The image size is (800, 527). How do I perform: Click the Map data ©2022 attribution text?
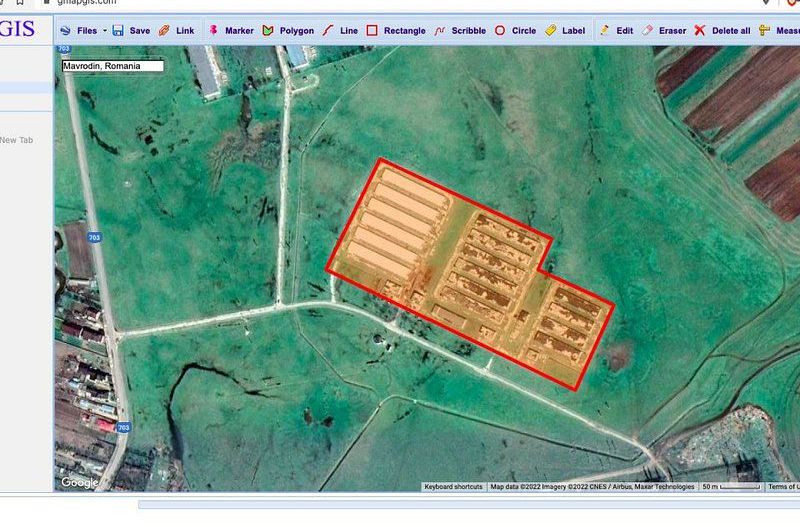click(x=592, y=487)
